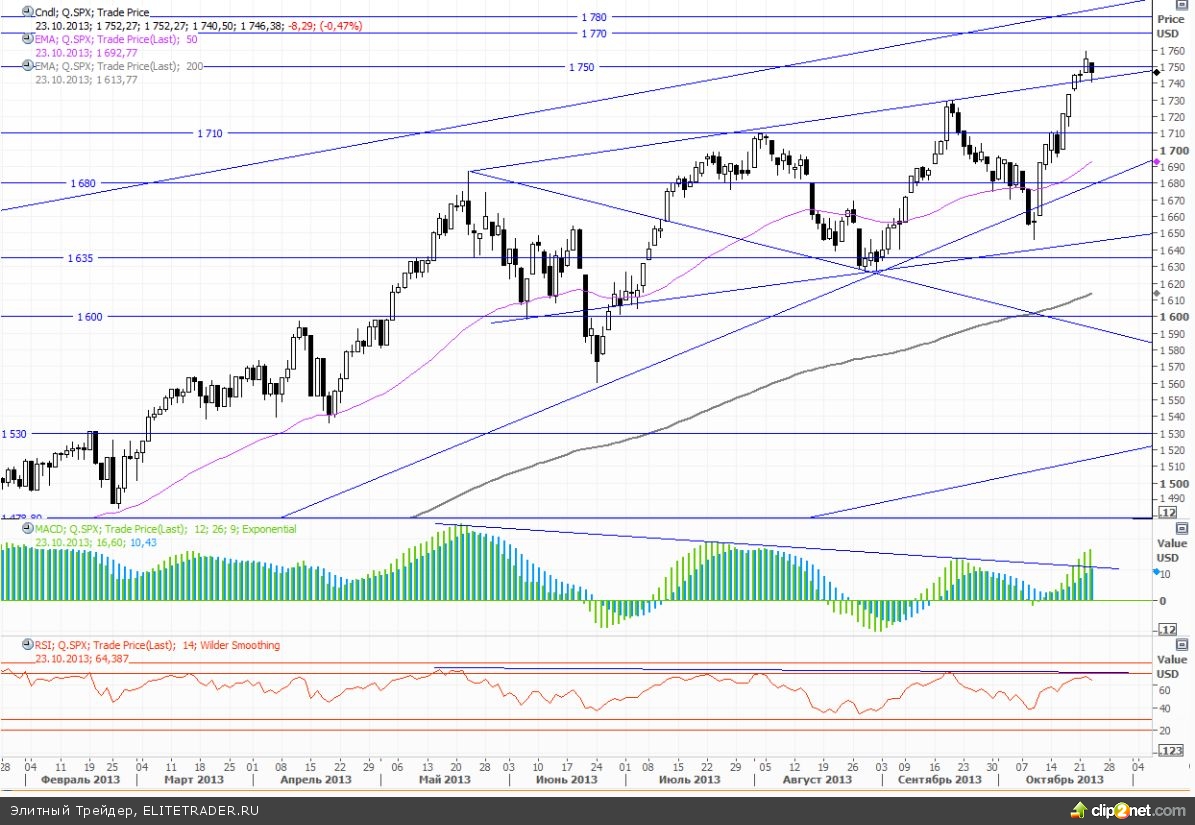Select the EMA Q.SPX Trade Price(Last) 200 legend
Image resolution: width=1195 pixels, height=825 pixels.
click(119, 66)
